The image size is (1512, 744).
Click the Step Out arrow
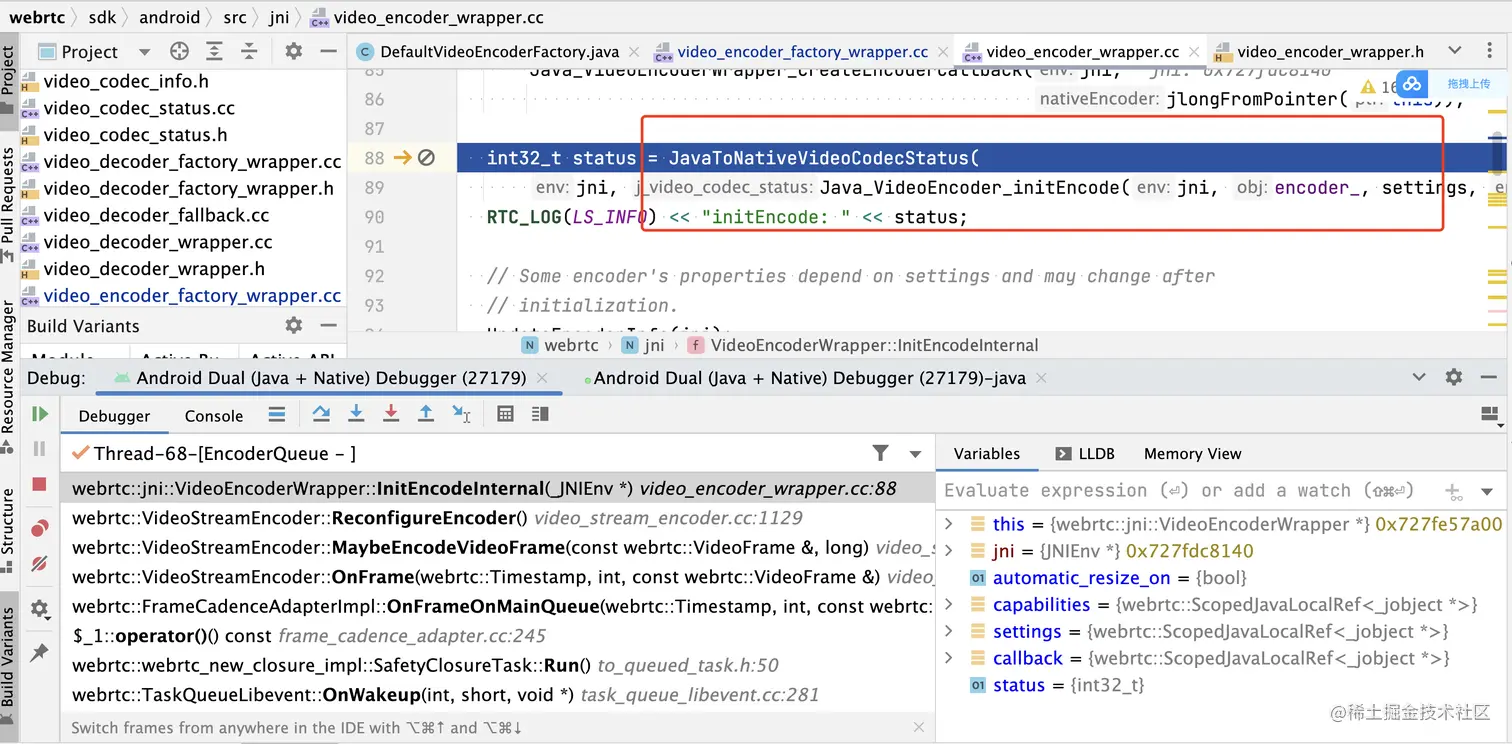(426, 414)
